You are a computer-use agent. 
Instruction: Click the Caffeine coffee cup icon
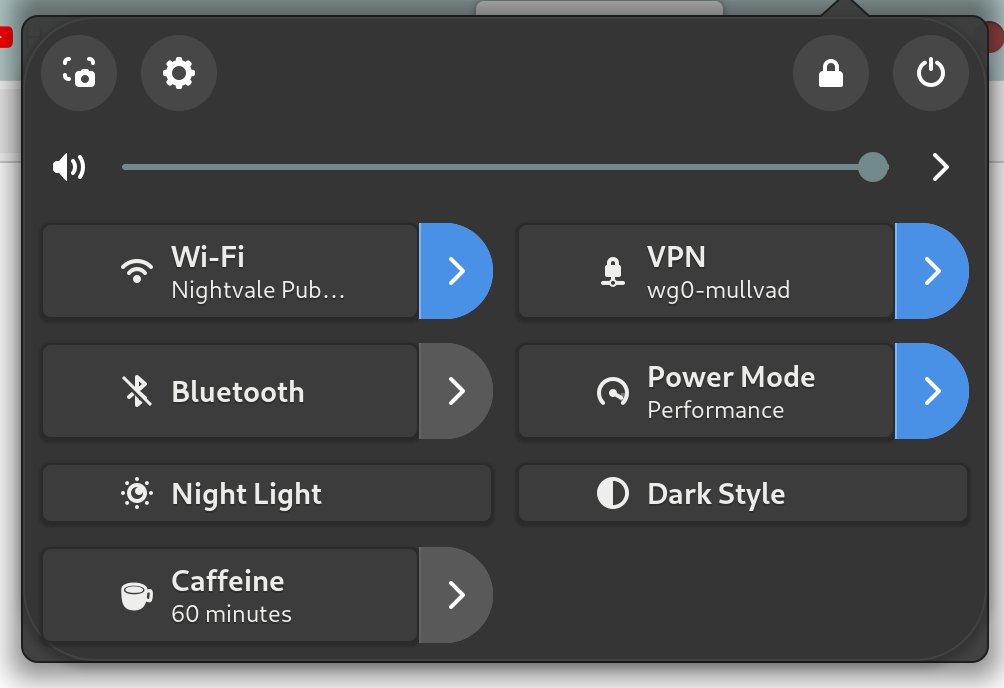137,596
